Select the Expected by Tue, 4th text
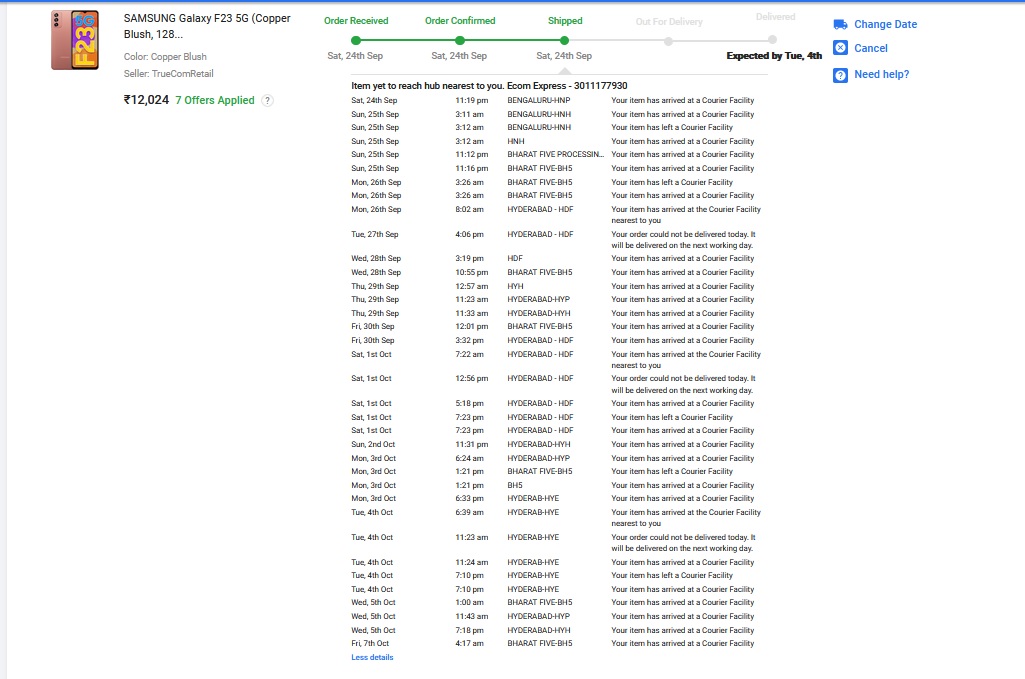Image resolution: width=1025 pixels, height=679 pixels. click(x=774, y=56)
